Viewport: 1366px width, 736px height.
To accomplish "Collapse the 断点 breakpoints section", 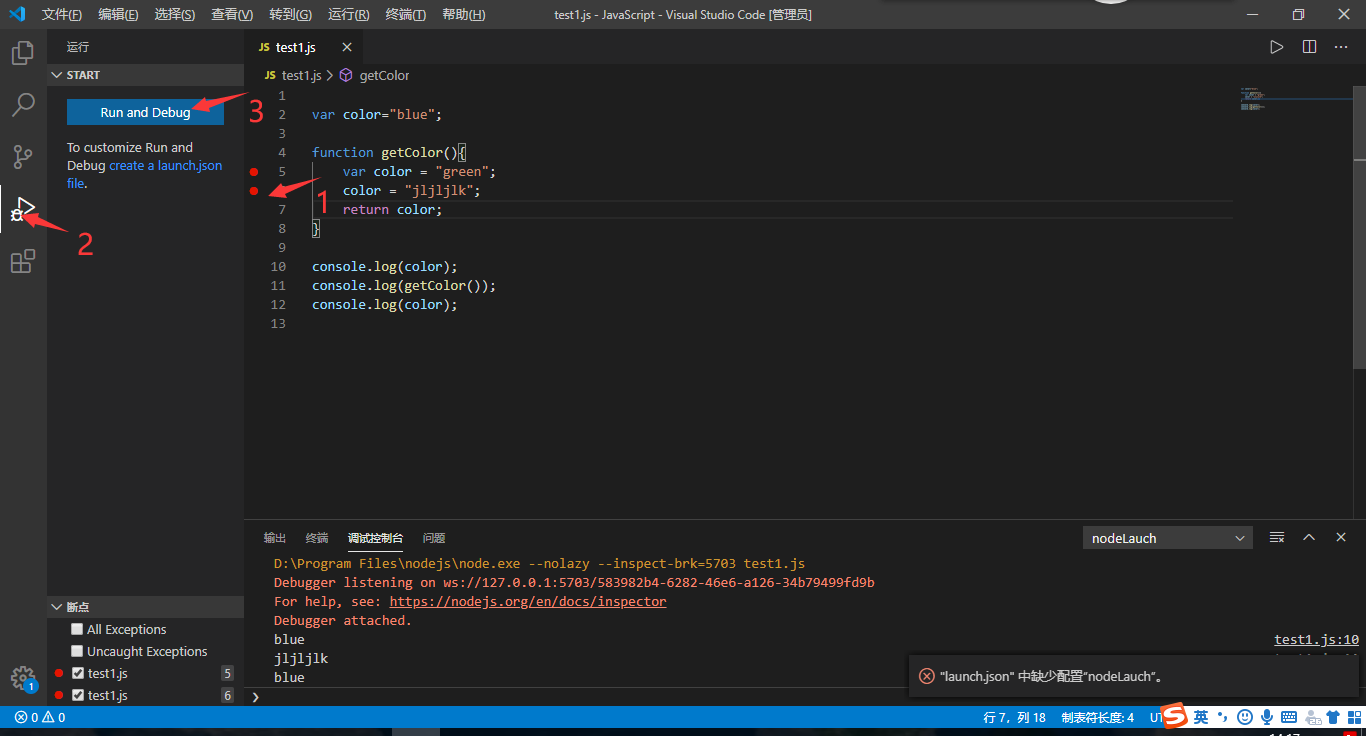I will 145,607.
